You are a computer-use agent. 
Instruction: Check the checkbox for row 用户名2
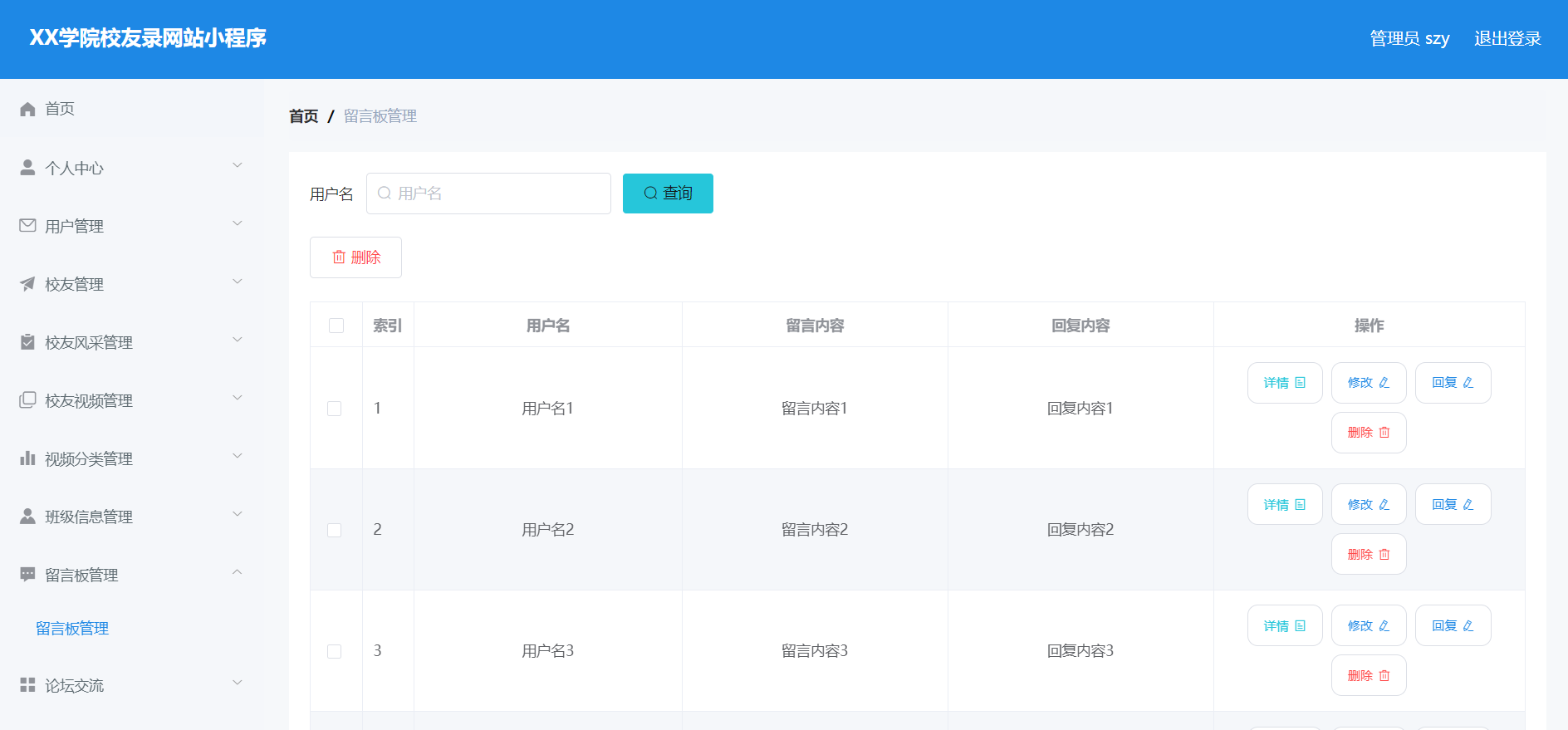click(x=335, y=530)
